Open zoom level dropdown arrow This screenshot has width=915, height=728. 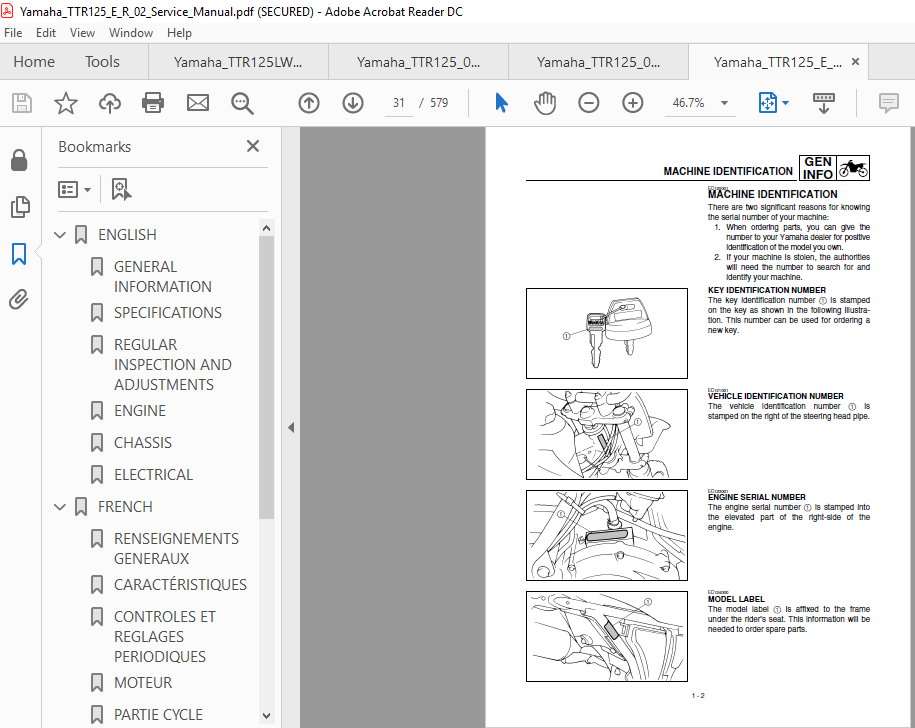click(x=724, y=103)
